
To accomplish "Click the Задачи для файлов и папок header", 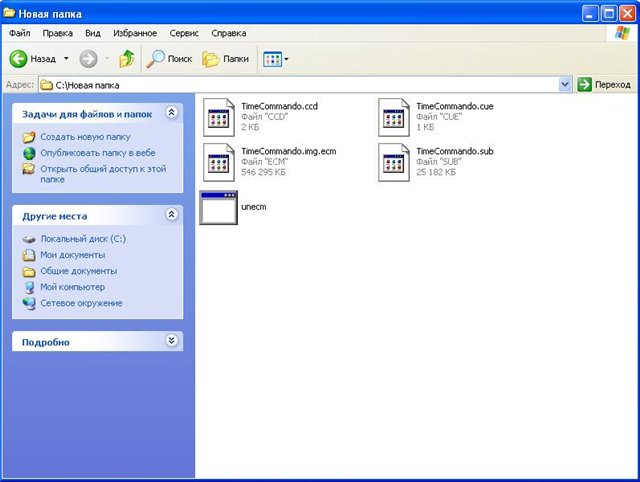I will tap(87, 114).
